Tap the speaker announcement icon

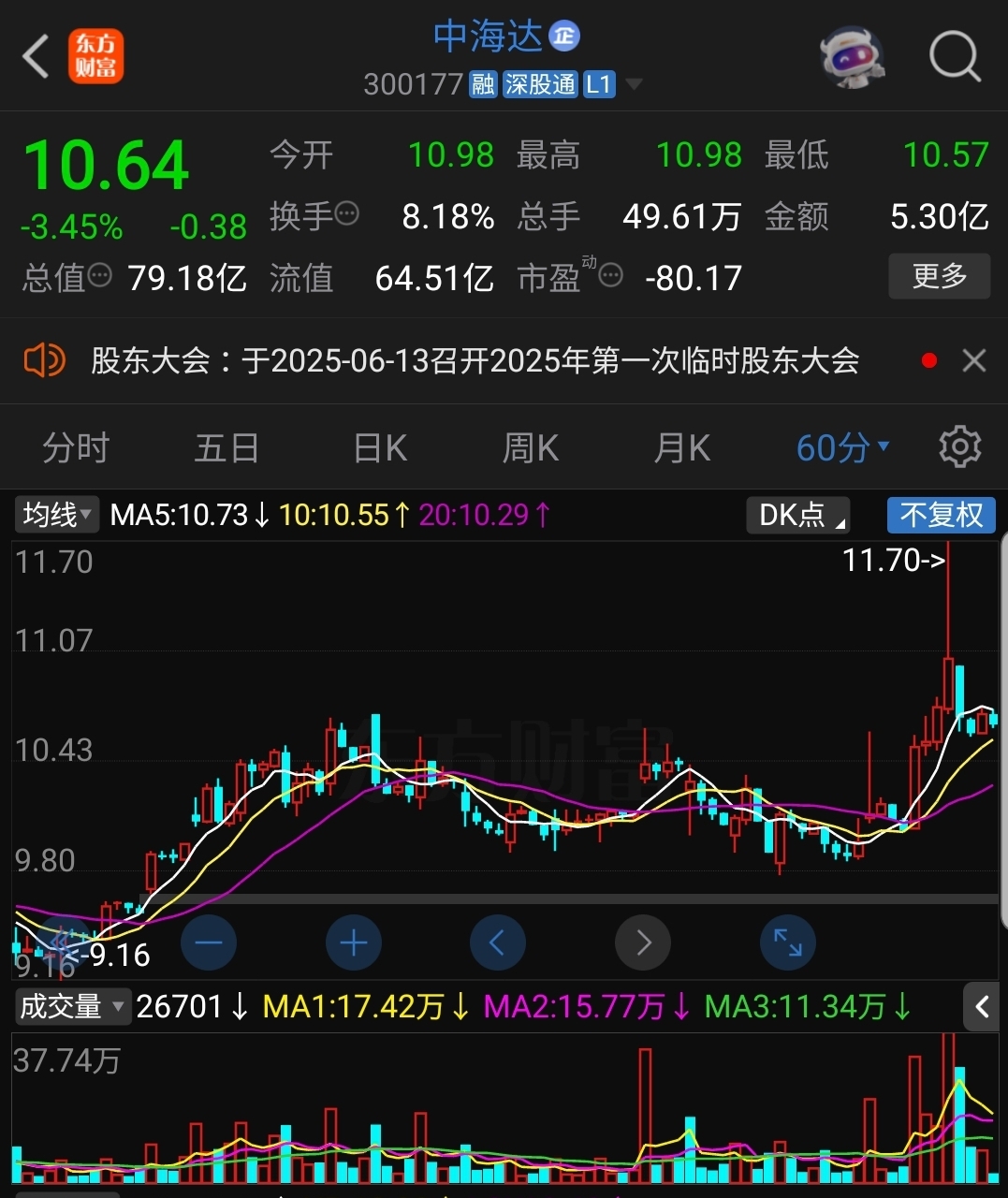click(44, 360)
